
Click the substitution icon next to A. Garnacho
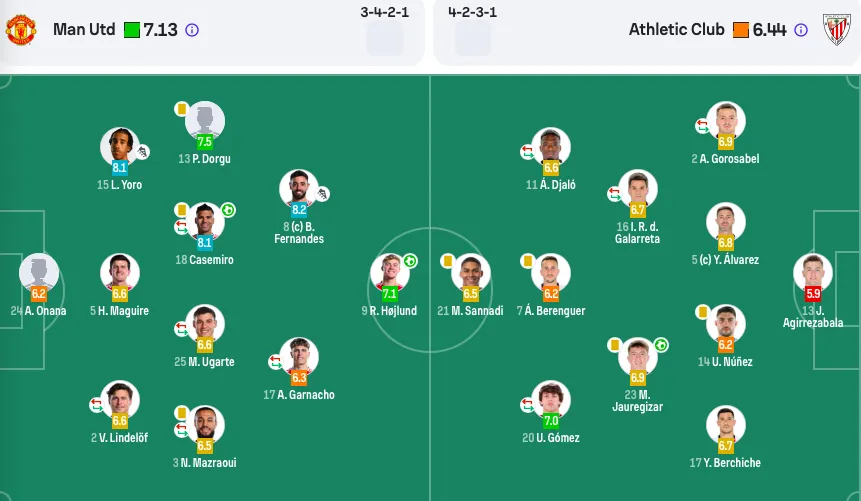275,361
